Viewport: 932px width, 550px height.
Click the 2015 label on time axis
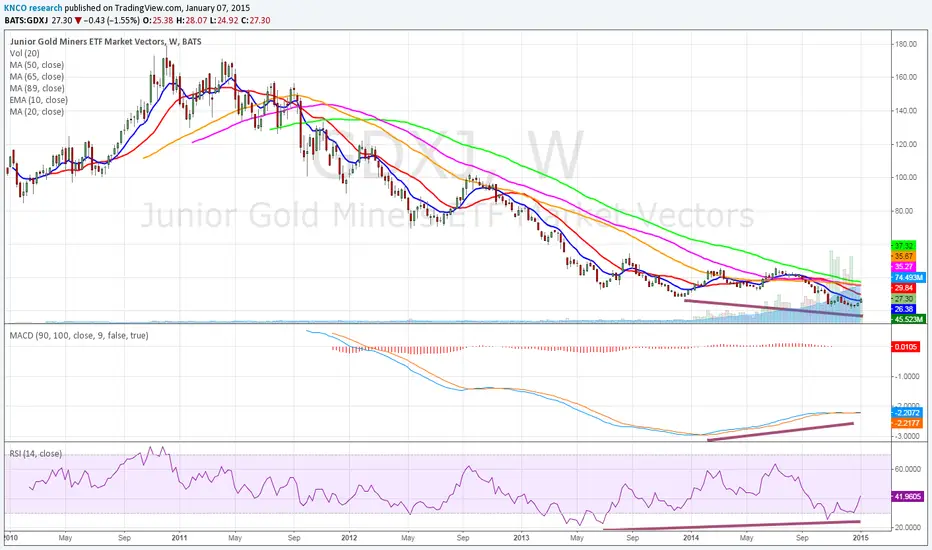[861, 538]
